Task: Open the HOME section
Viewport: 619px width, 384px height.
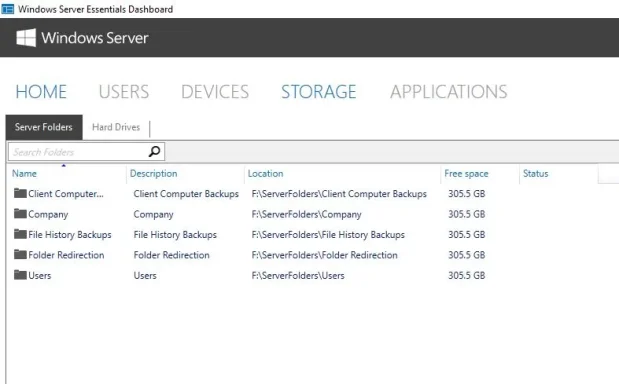Action: 41,92
